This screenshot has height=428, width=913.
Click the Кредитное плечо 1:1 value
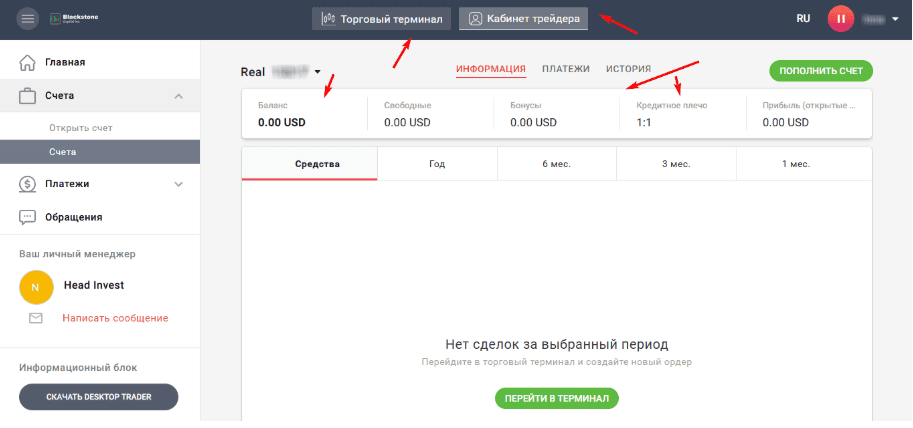click(x=644, y=123)
